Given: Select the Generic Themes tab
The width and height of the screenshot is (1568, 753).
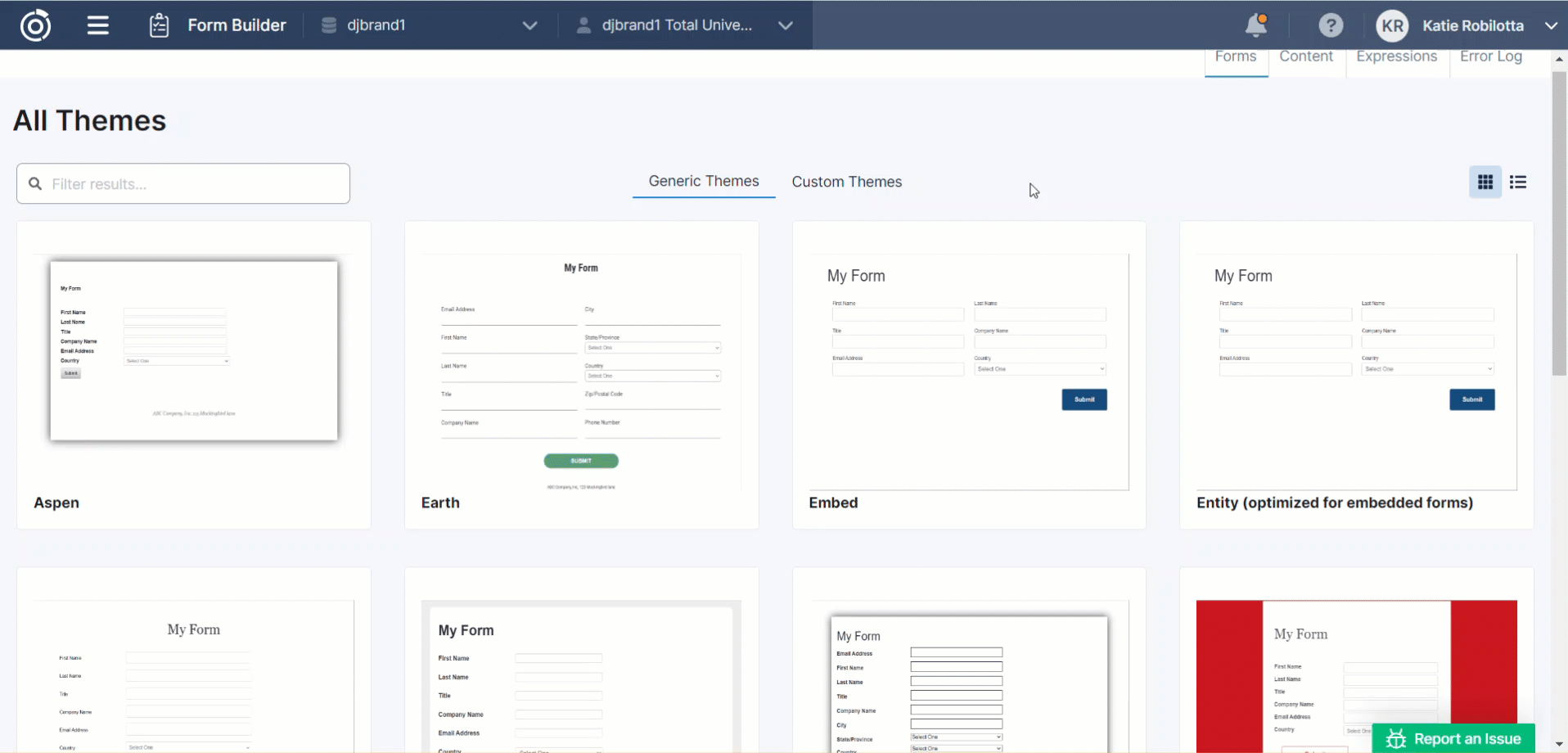Looking at the screenshot, I should coord(704,182).
